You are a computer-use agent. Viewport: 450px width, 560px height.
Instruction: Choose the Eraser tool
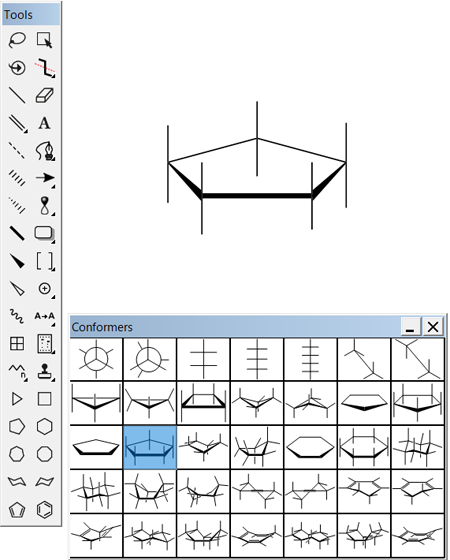45,95
